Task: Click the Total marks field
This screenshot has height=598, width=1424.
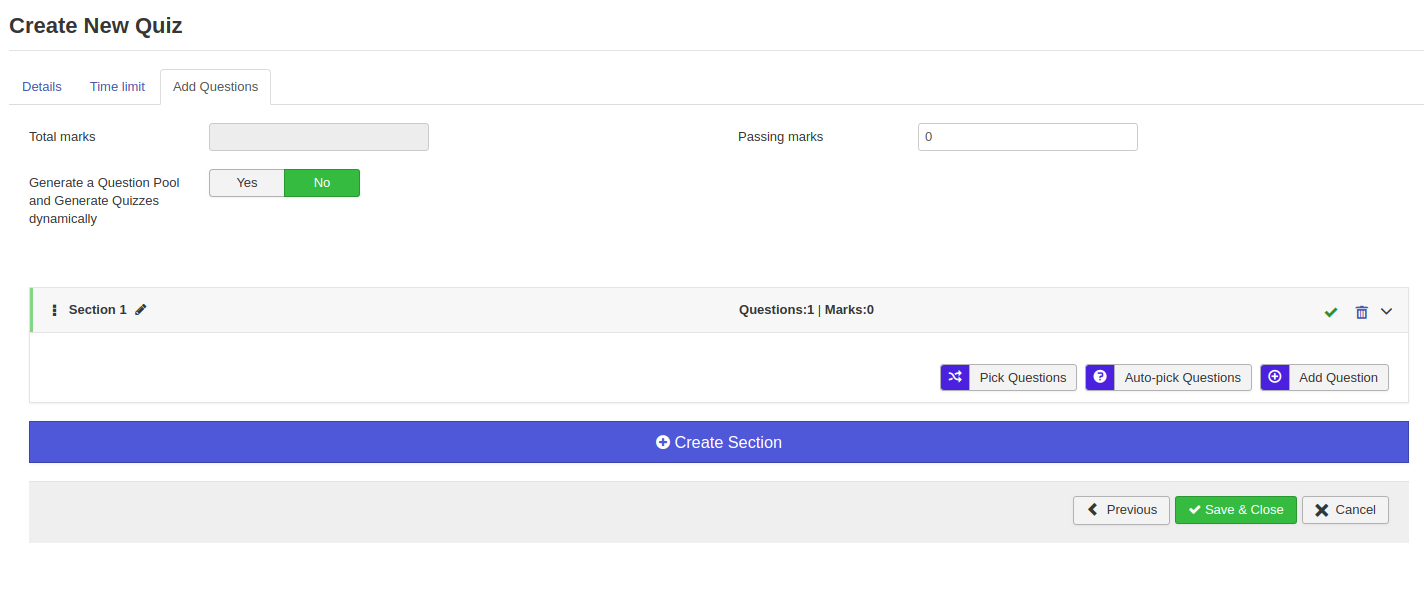Action: click(x=318, y=137)
